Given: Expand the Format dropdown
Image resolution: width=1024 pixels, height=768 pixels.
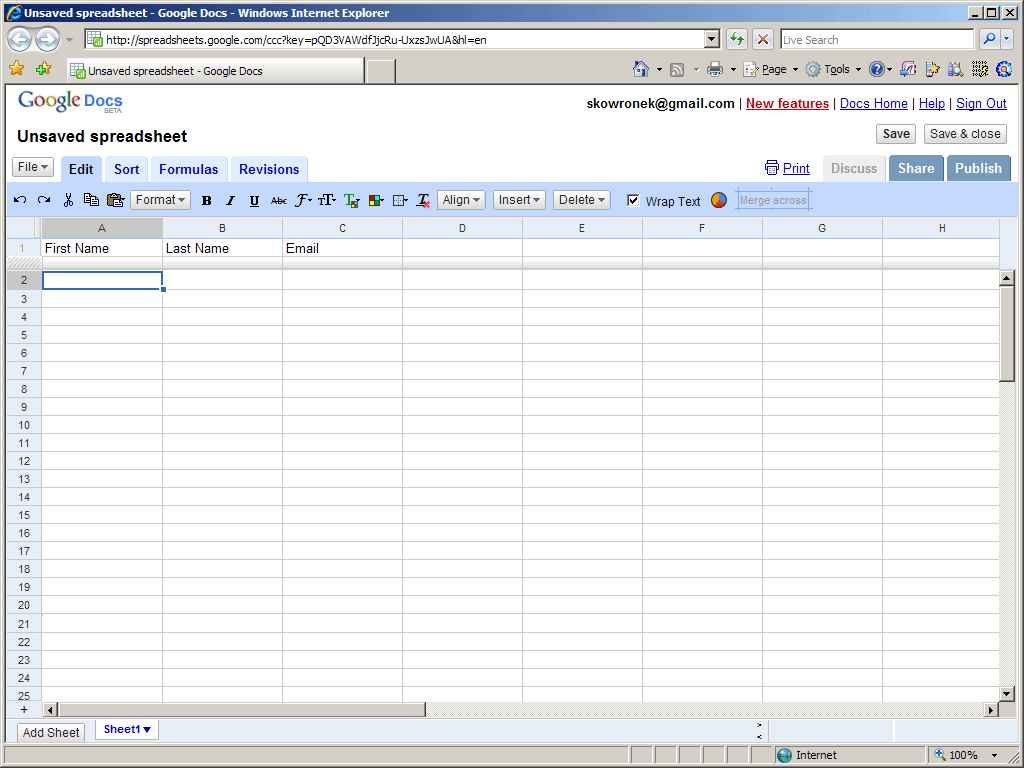Looking at the screenshot, I should point(160,200).
